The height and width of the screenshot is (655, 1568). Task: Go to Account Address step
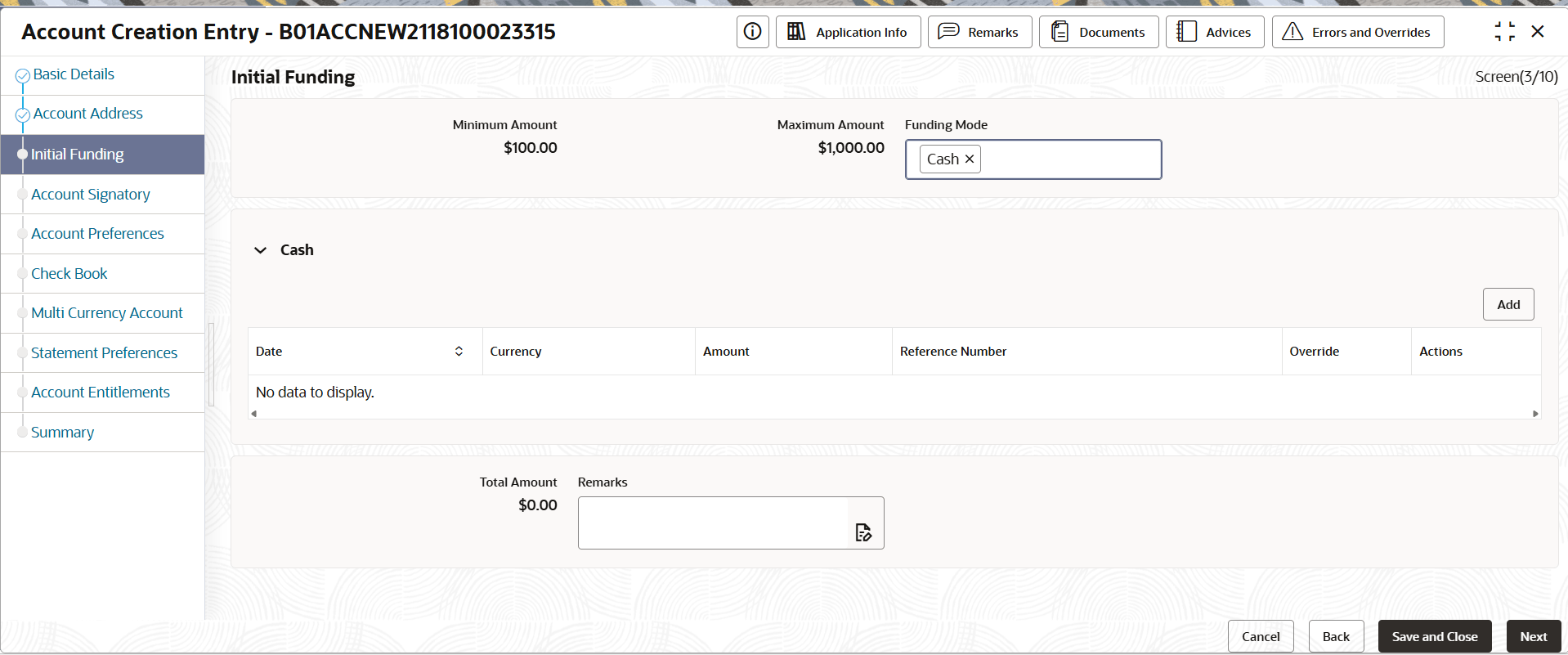coord(87,114)
